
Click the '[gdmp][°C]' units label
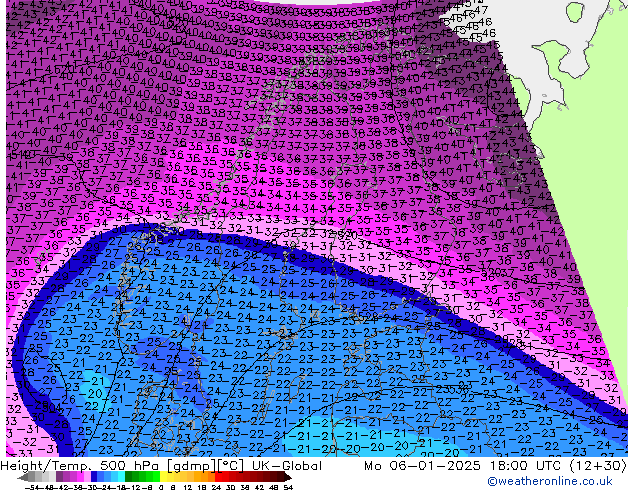(207, 466)
